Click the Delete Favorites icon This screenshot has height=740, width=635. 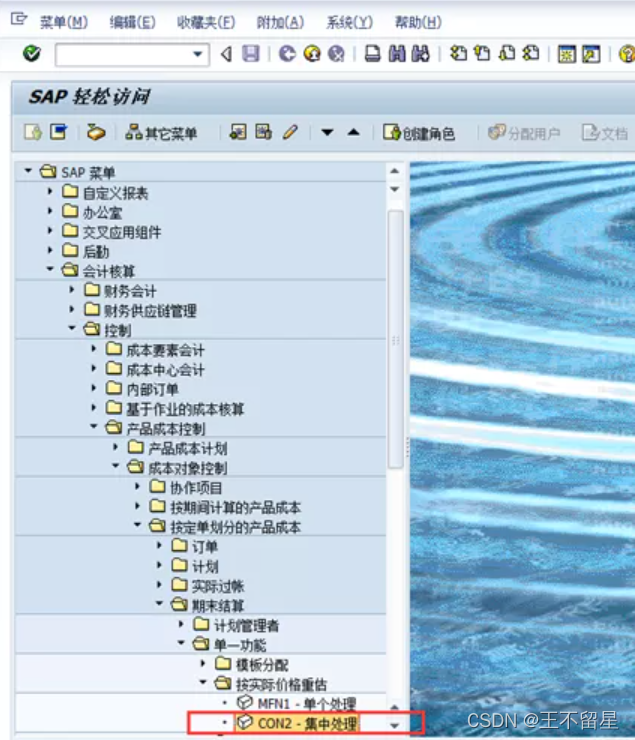click(x=263, y=132)
